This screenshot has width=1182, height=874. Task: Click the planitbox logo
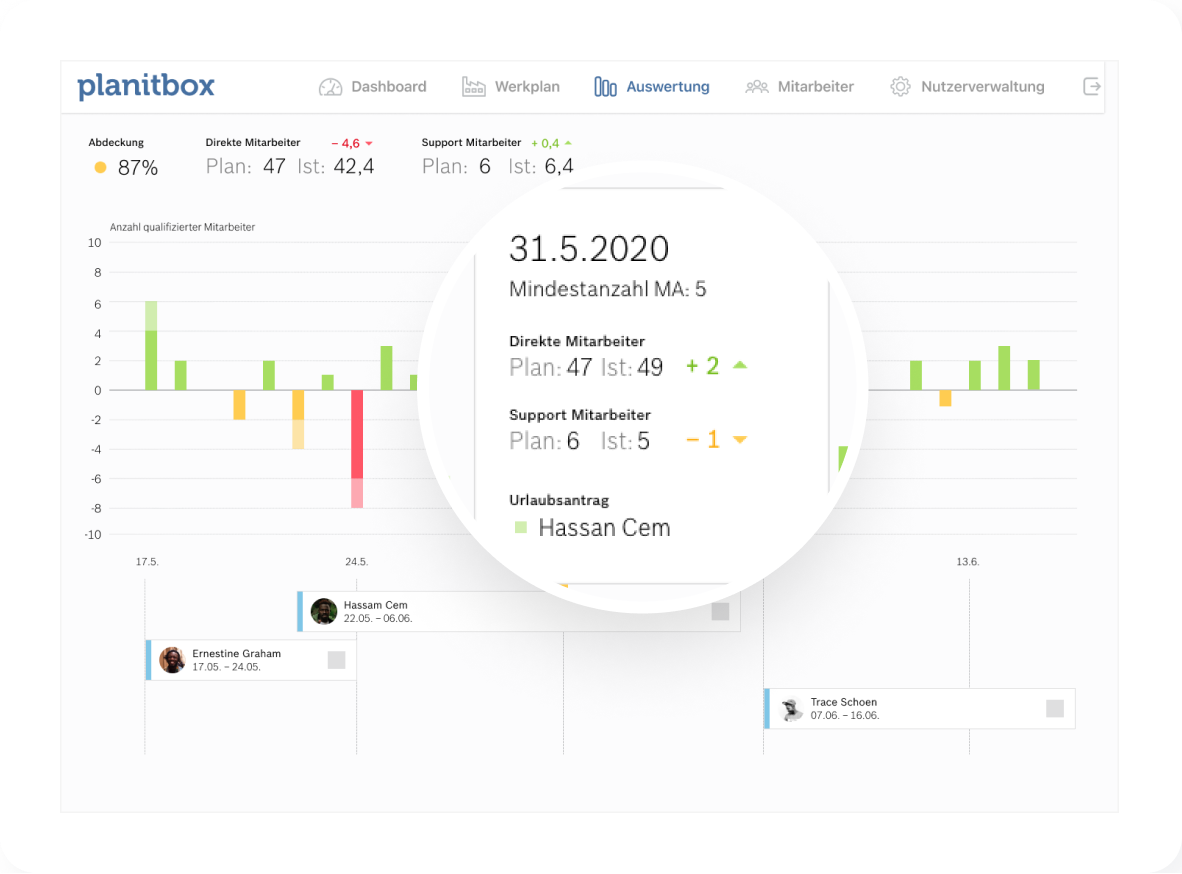145,86
